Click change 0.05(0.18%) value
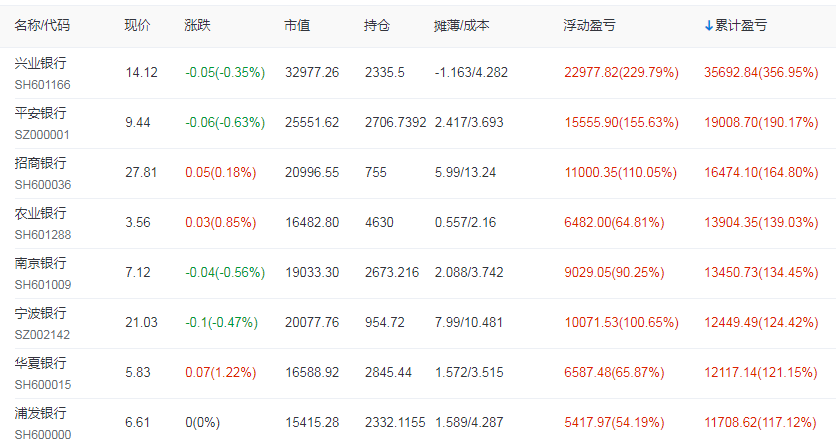The width and height of the screenshot is (836, 448). [221, 173]
